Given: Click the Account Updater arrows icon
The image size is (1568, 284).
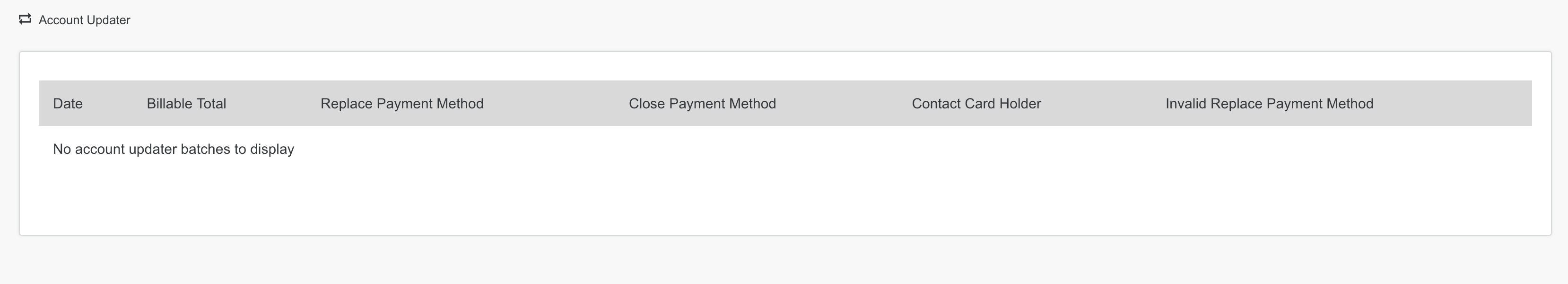Looking at the screenshot, I should [25, 19].
